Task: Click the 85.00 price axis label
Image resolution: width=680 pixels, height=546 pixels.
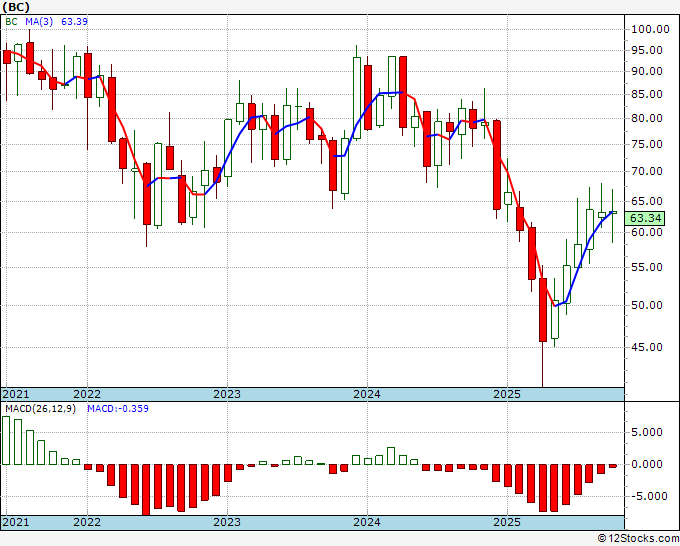Action: click(x=647, y=94)
